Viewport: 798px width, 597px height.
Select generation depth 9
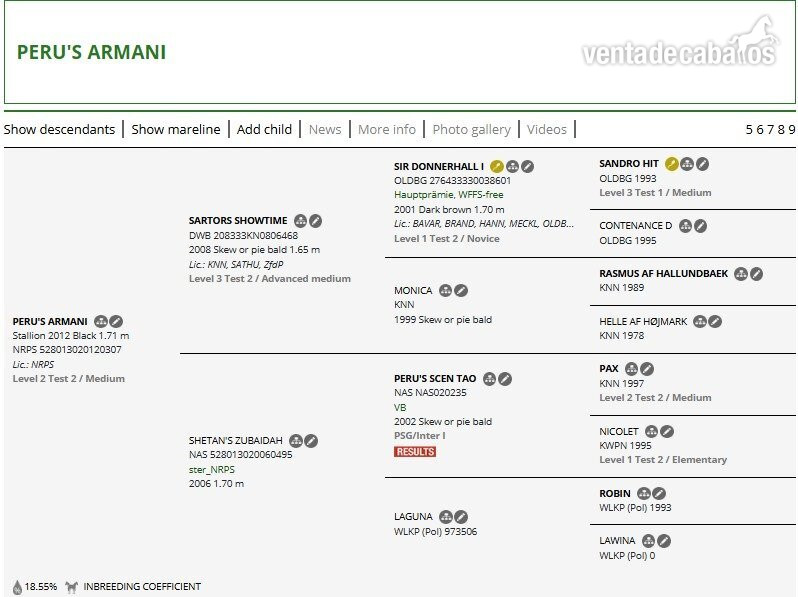[x=791, y=130]
